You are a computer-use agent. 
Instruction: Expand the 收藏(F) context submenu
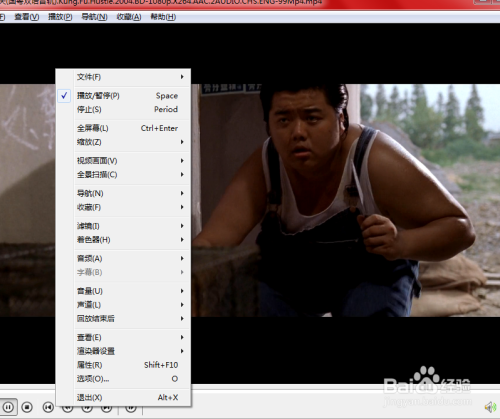click(123, 207)
